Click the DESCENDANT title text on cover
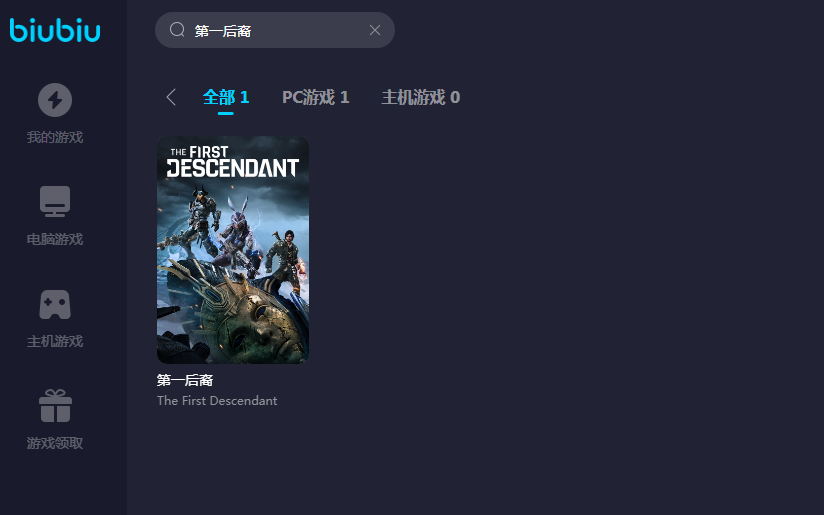The image size is (824, 515). coord(233,168)
